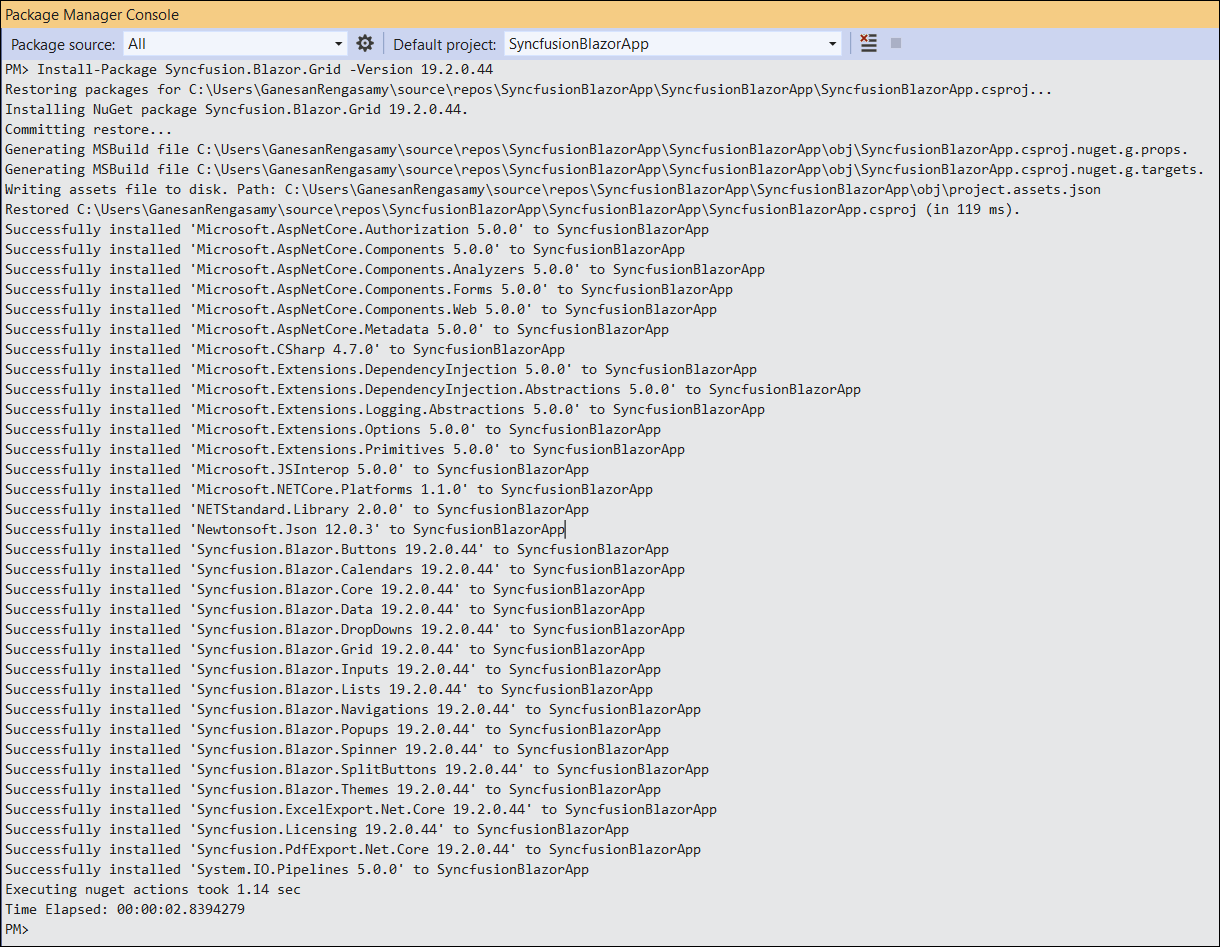This screenshot has width=1220, height=947.
Task: Click the 'Microsoft.AspNetCore.Components 5.0.0' installed line
Action: (x=345, y=249)
